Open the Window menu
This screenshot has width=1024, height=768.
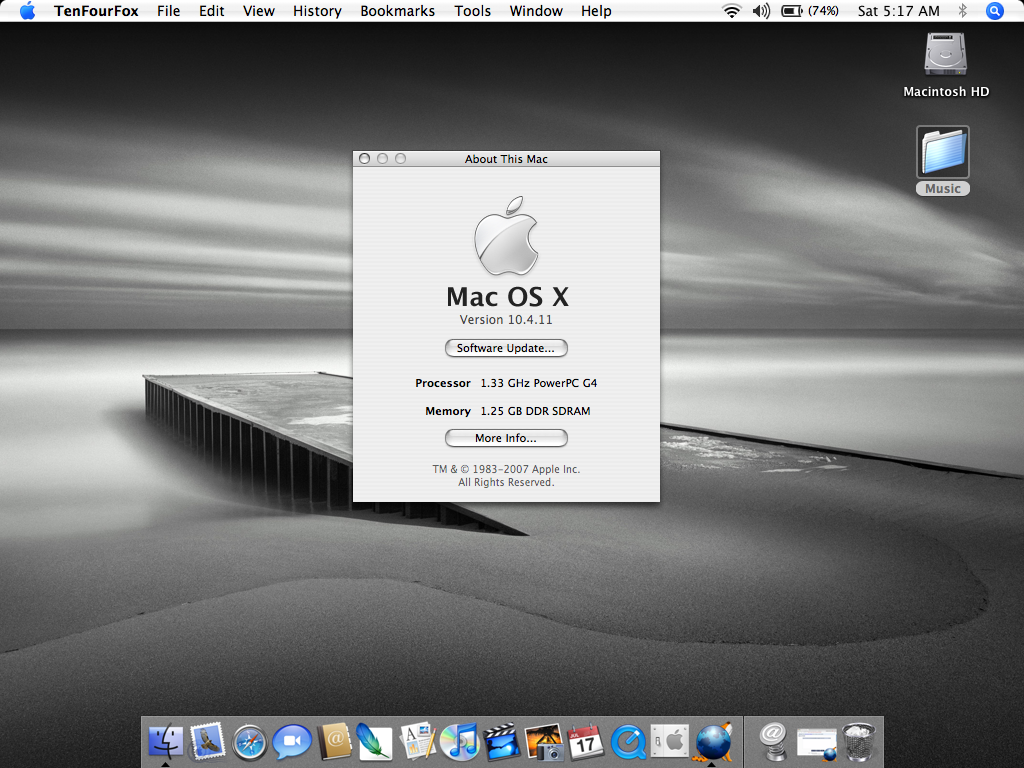[536, 11]
